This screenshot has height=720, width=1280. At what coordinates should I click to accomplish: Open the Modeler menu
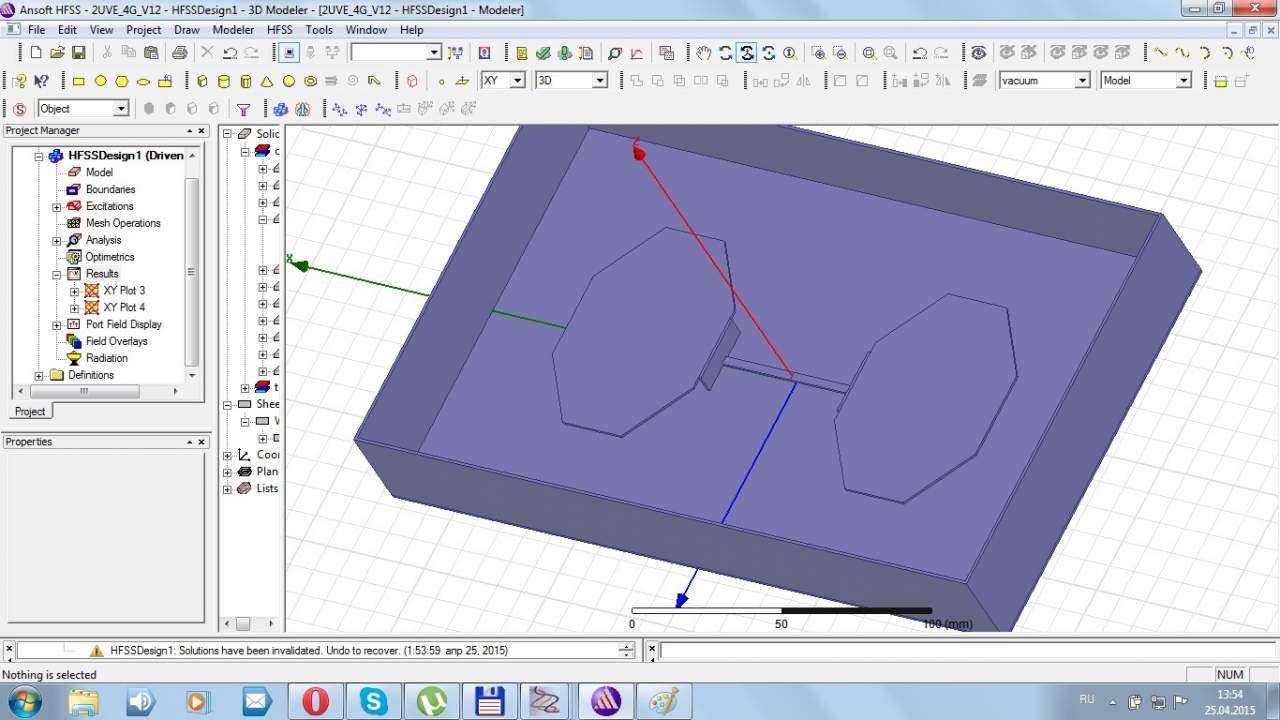click(233, 30)
